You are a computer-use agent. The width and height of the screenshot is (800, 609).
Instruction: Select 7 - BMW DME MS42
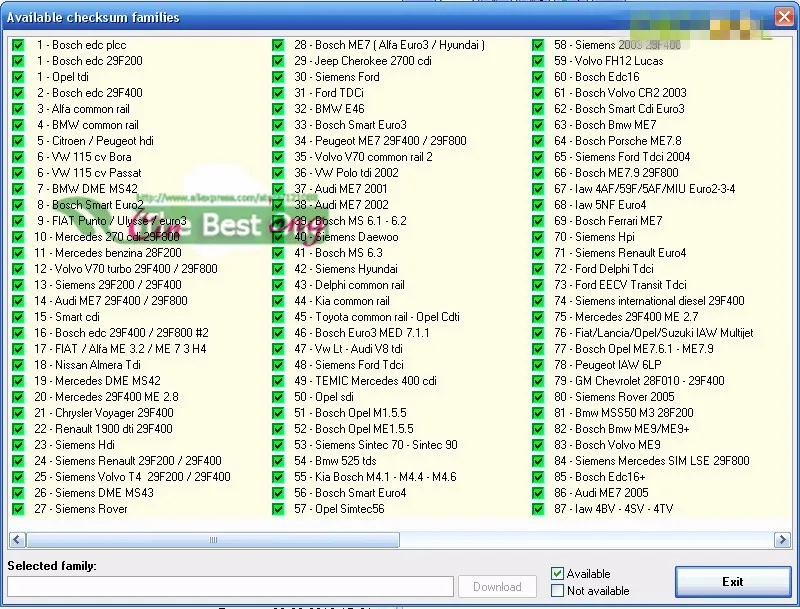[x=87, y=189]
